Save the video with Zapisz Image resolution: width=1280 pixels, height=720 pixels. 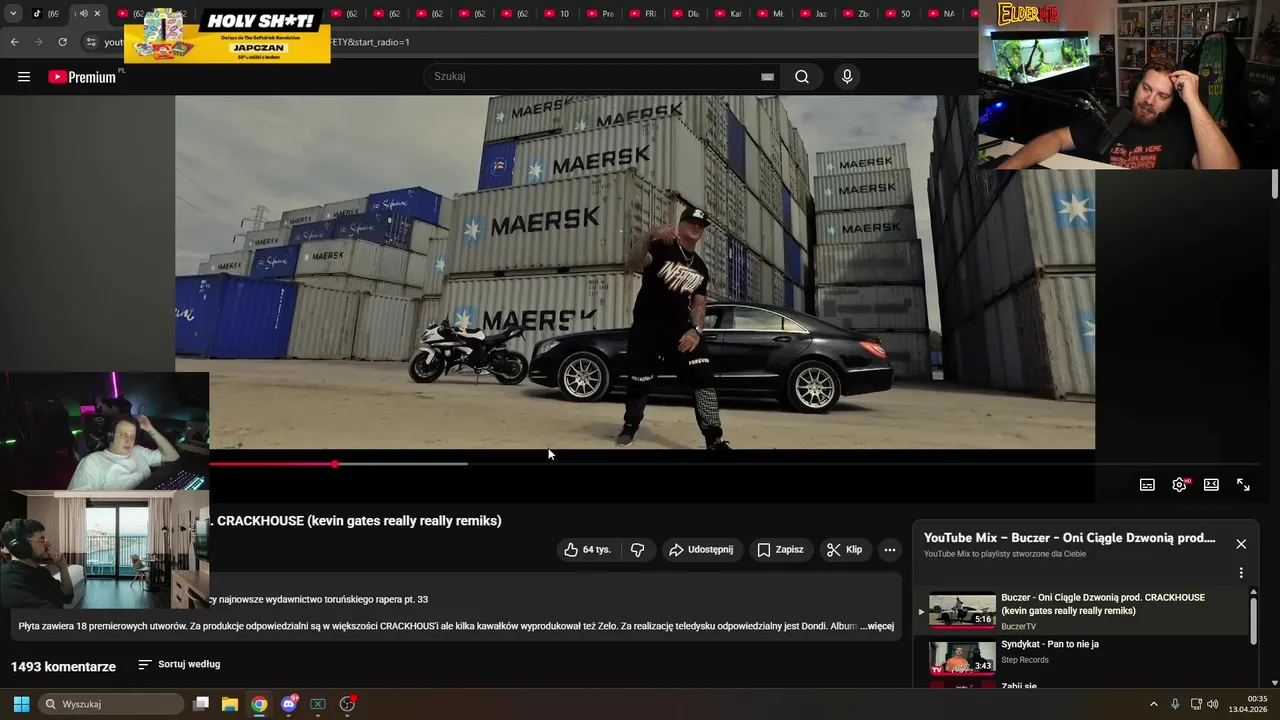pos(780,550)
